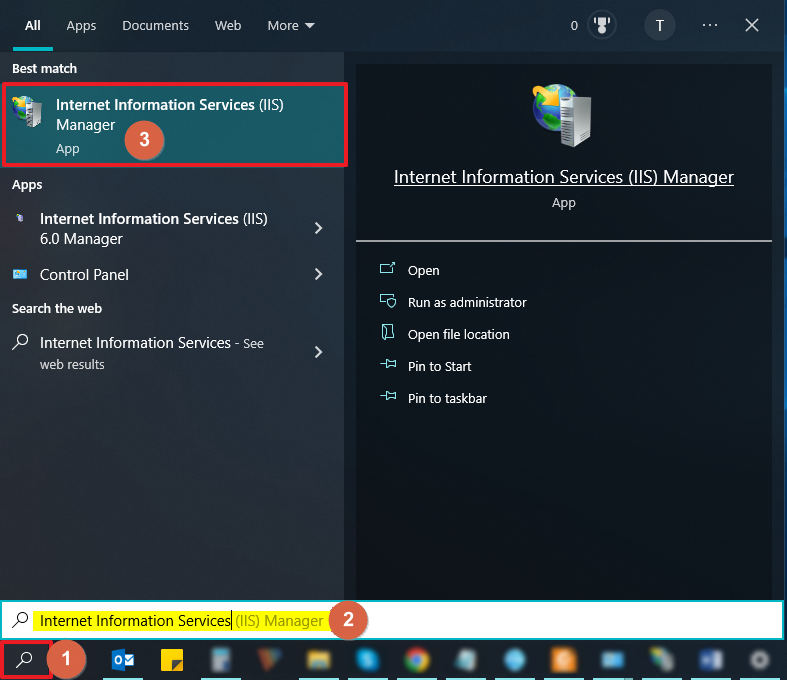Click the Open action window icon
The height and width of the screenshot is (680, 787).
(387, 268)
